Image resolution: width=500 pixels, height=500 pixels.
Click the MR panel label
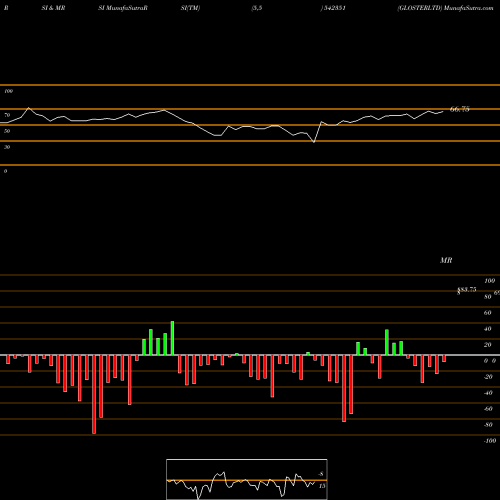[446, 260]
